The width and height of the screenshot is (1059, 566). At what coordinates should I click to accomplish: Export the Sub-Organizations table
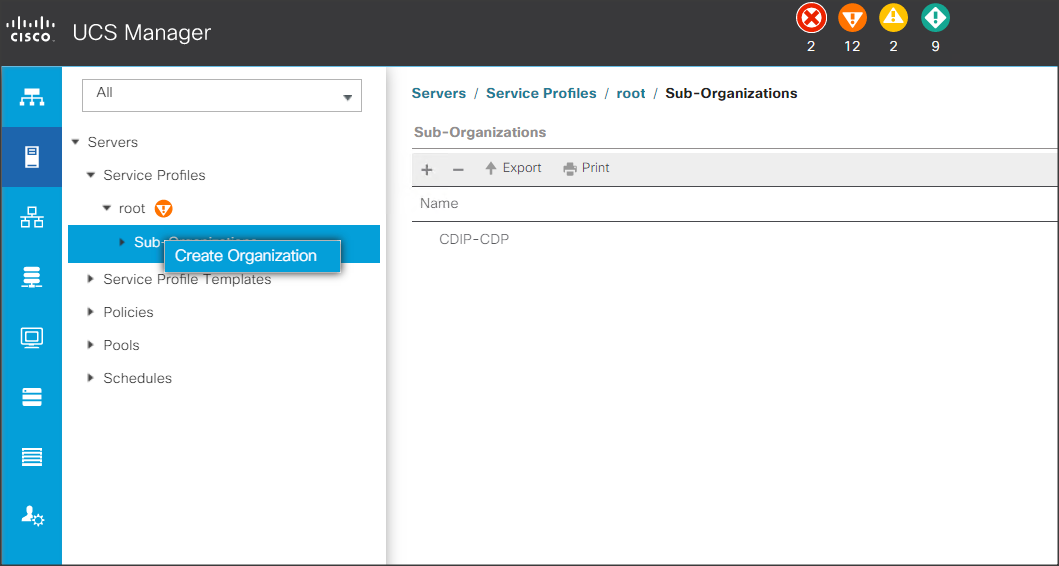tap(513, 168)
